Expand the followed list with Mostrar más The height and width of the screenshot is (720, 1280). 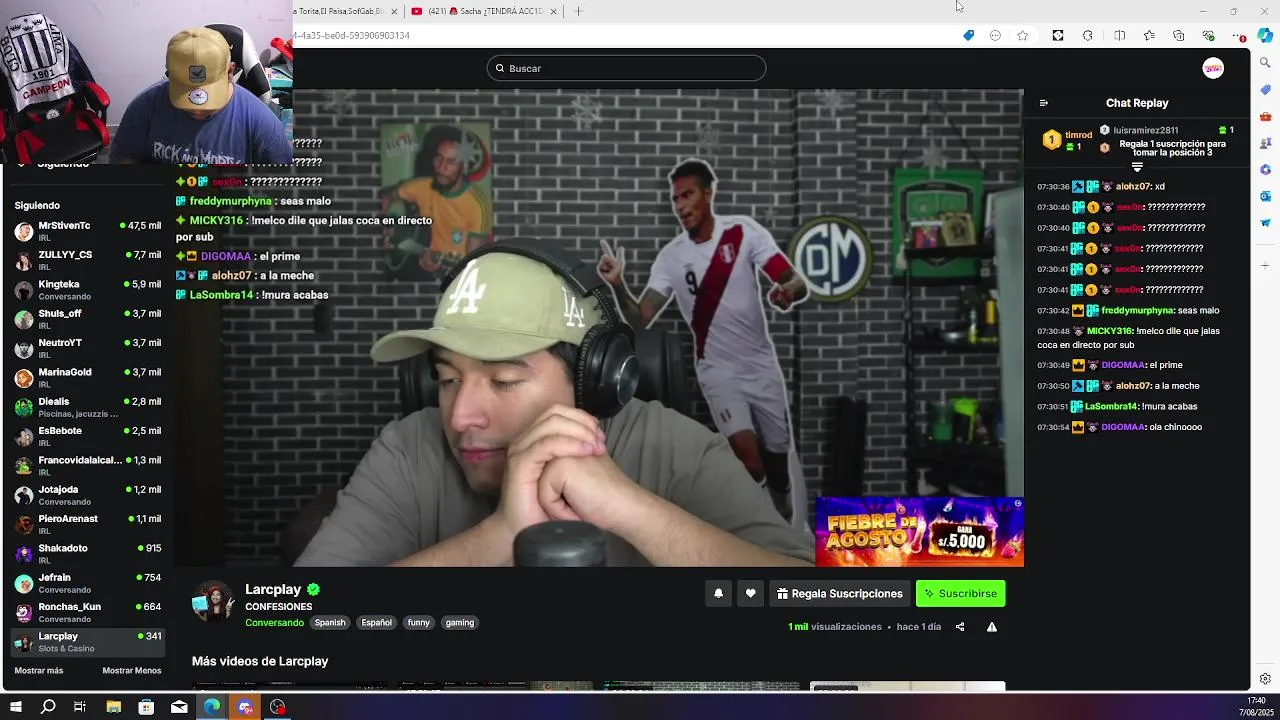39,670
